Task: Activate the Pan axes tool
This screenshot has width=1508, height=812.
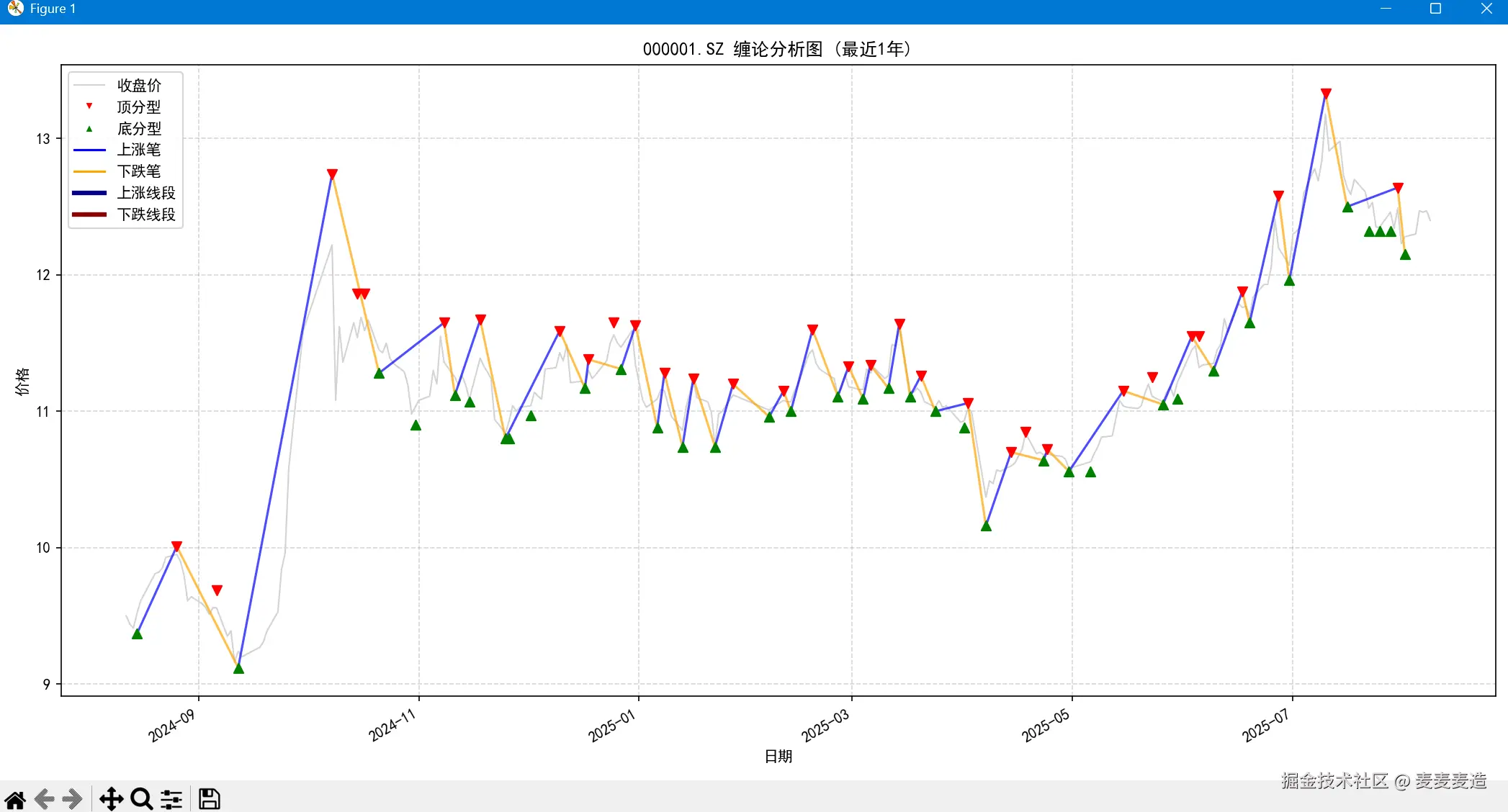Action: point(111,799)
